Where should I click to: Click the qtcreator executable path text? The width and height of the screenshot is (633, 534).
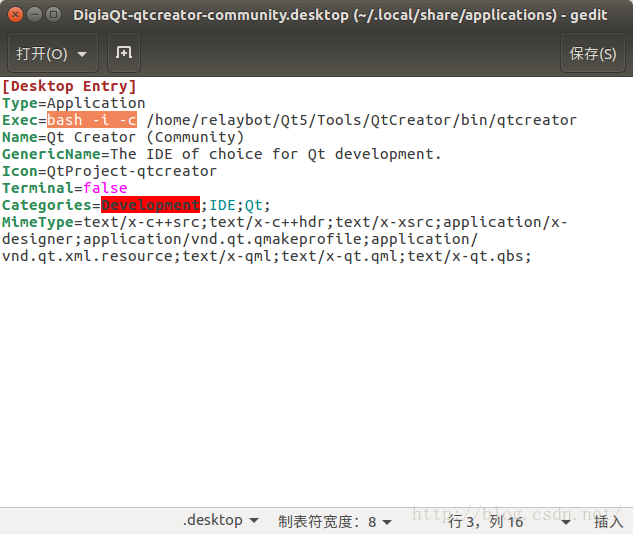[x=361, y=120]
